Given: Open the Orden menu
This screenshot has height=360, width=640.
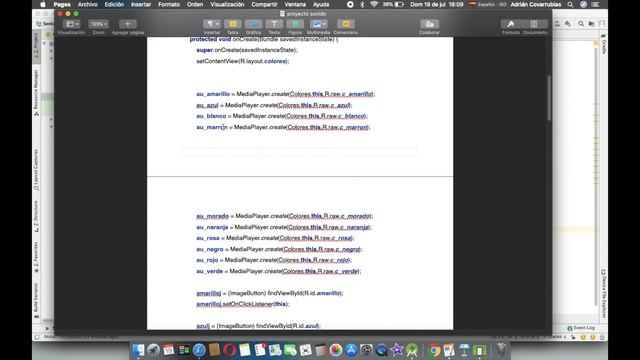Looking at the screenshot, I should pos(195,4).
